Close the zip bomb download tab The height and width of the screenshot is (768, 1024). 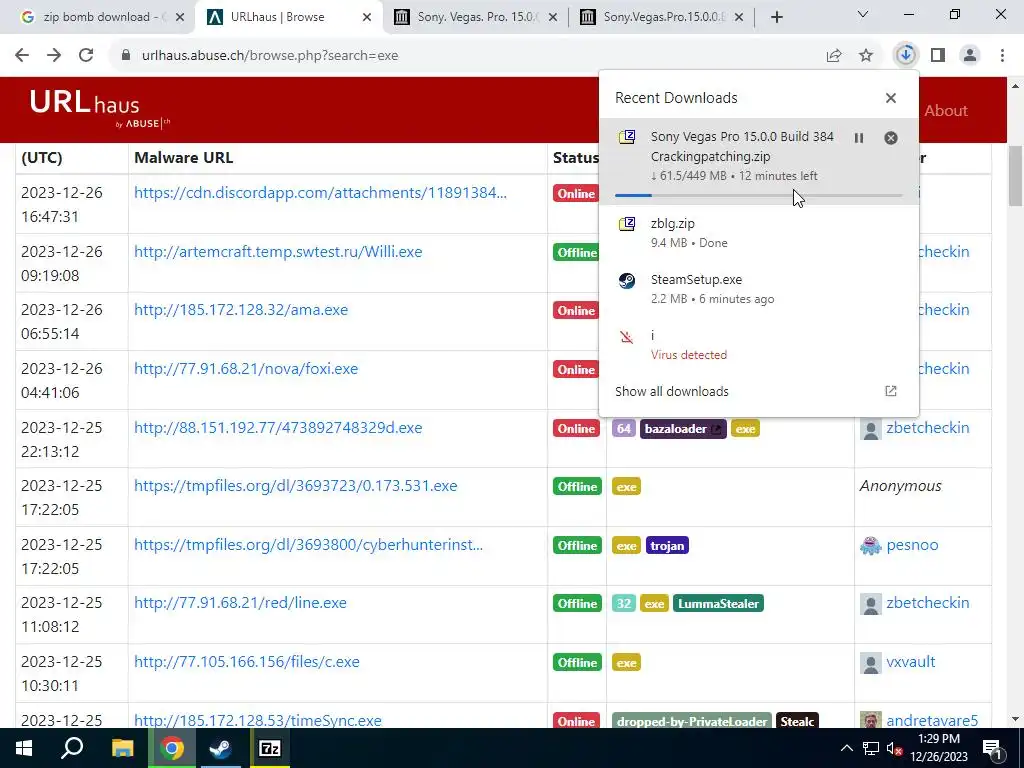[180, 17]
